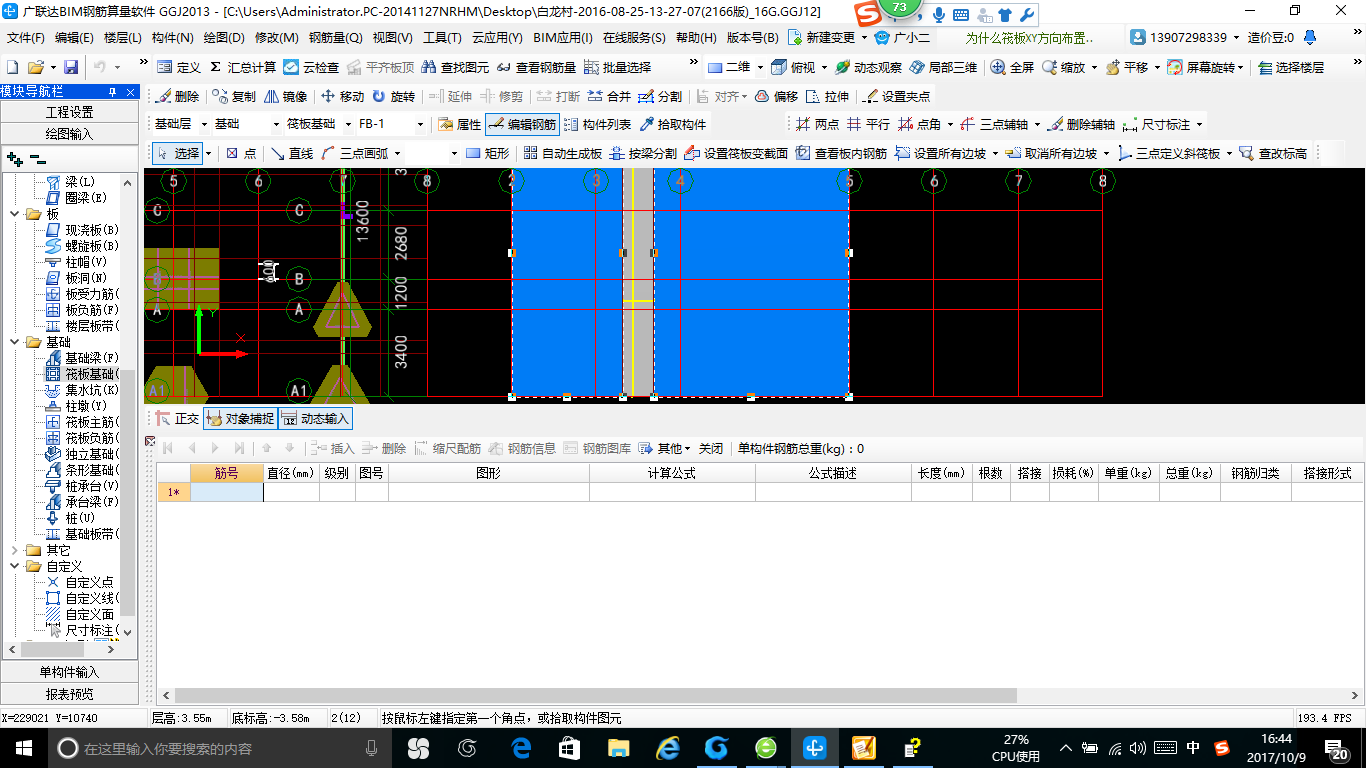Viewport: 1366px width, 768px height.
Task: Toggle 动态输入 dynamic input
Action: coord(315,419)
